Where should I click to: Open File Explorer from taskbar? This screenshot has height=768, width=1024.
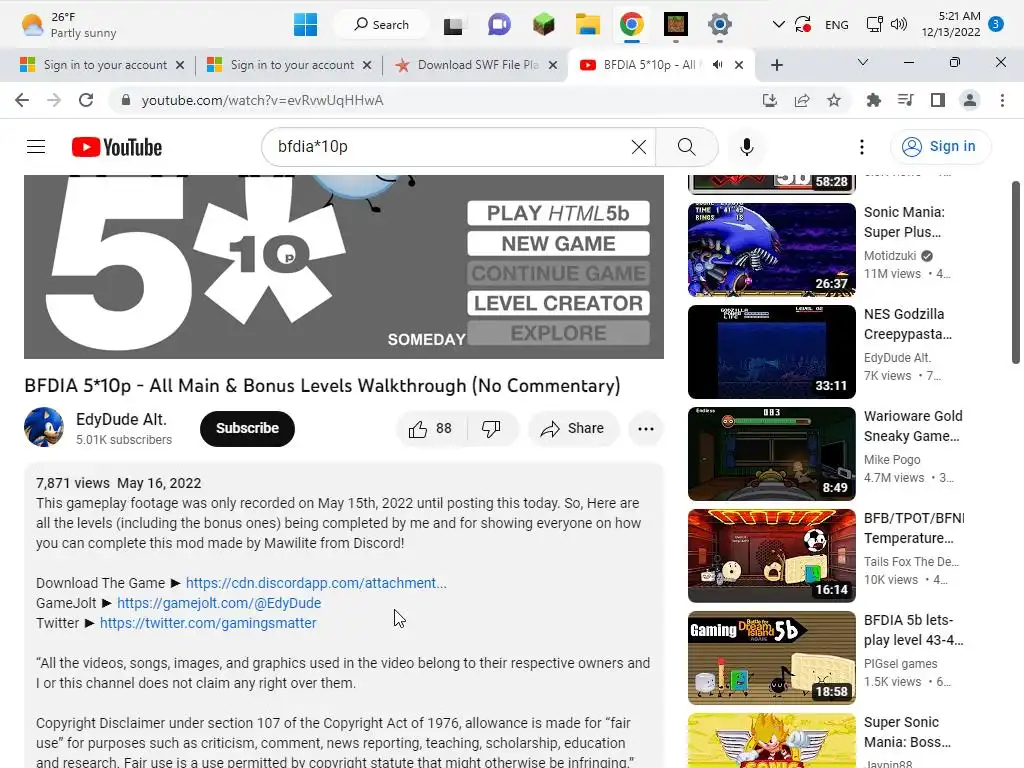coord(587,25)
